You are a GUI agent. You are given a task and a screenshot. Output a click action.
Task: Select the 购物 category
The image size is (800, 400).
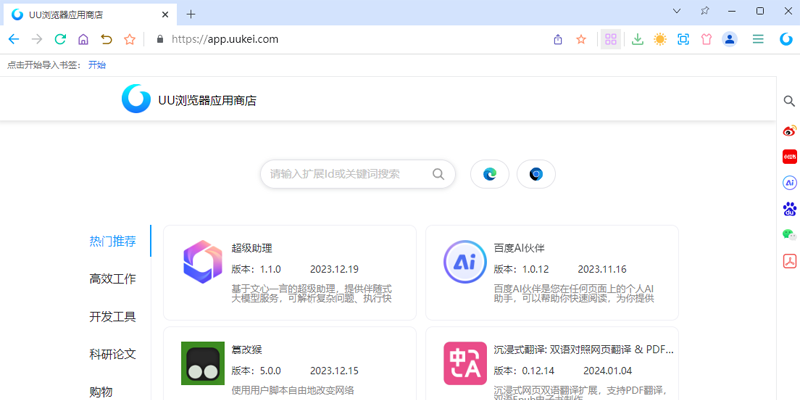click(x=101, y=392)
